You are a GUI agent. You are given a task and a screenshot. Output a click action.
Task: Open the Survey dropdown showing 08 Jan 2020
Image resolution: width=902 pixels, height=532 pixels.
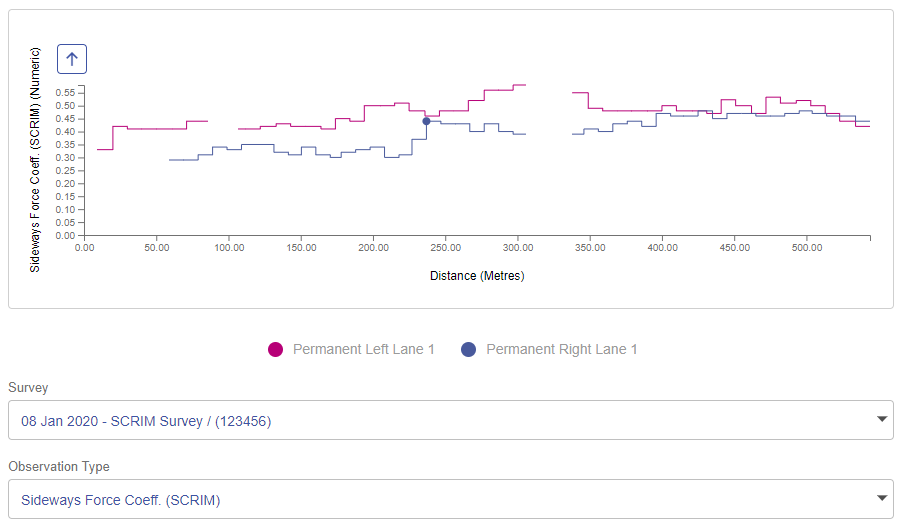[x=440, y=420]
